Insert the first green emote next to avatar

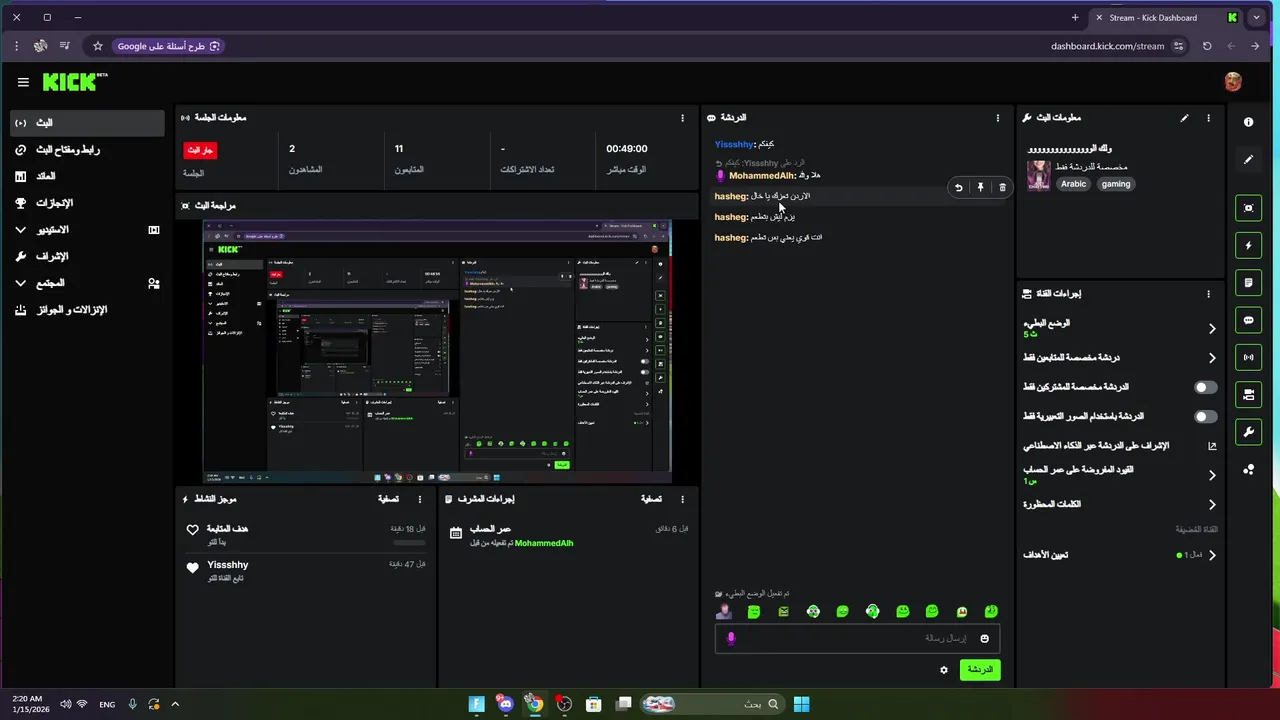click(x=754, y=612)
